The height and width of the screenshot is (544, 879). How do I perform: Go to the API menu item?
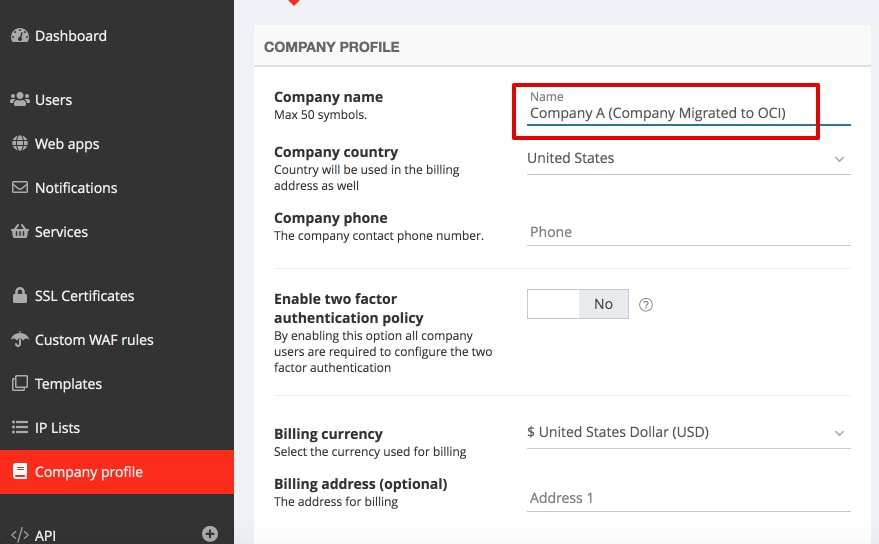tap(47, 535)
